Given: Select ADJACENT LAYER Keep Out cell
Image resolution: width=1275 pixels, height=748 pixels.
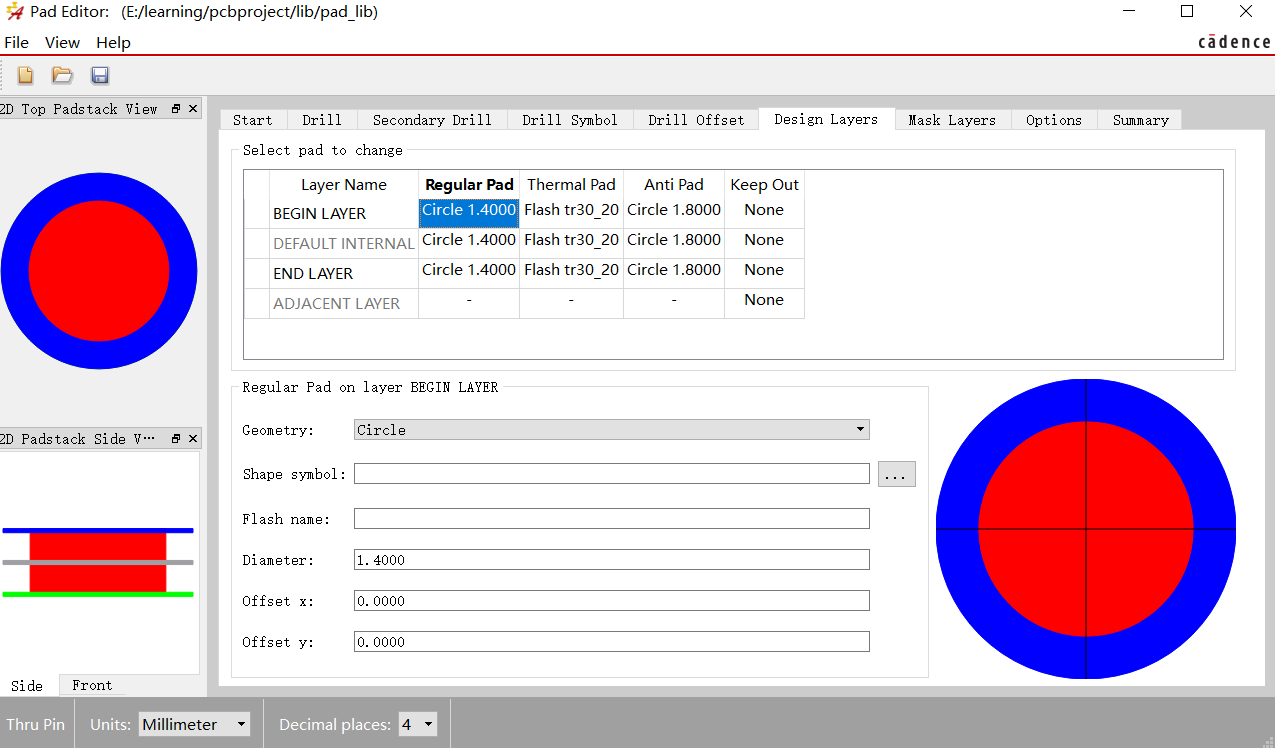Looking at the screenshot, I should [x=764, y=303].
